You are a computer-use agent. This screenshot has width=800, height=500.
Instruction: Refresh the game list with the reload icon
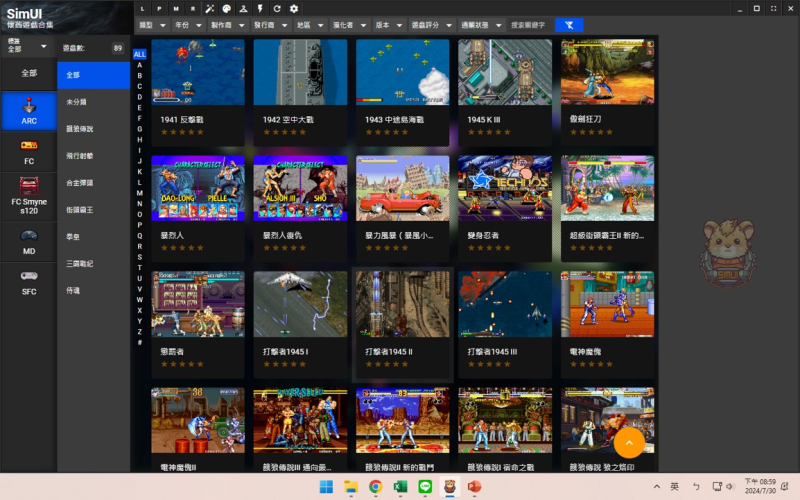pos(277,9)
